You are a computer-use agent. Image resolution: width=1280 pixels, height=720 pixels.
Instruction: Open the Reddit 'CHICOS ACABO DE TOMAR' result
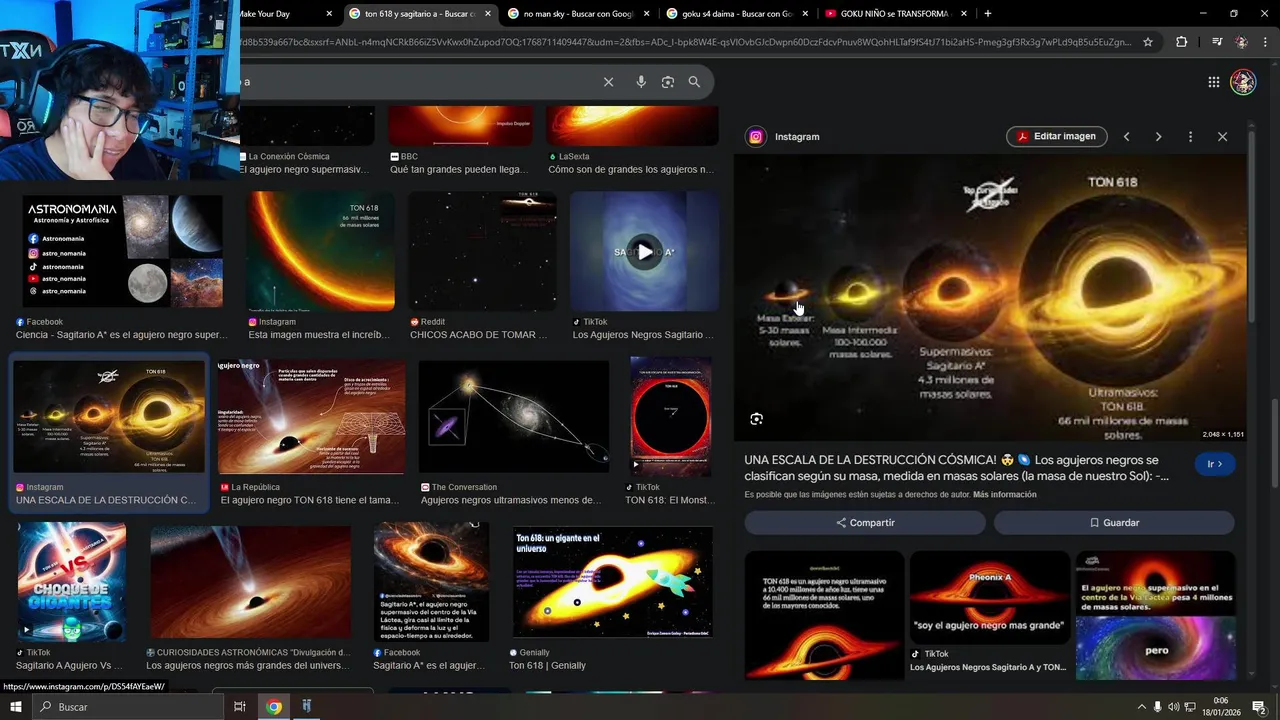482,250
